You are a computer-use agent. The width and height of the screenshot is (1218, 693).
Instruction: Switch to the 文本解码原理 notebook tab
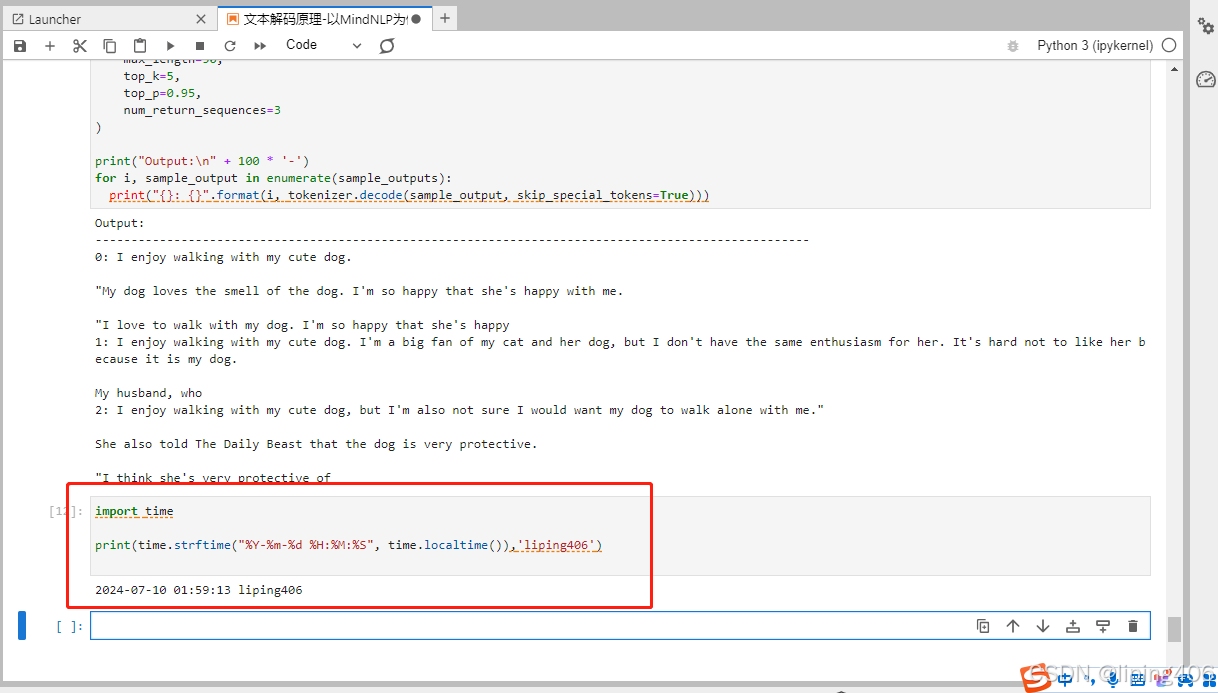click(x=324, y=19)
